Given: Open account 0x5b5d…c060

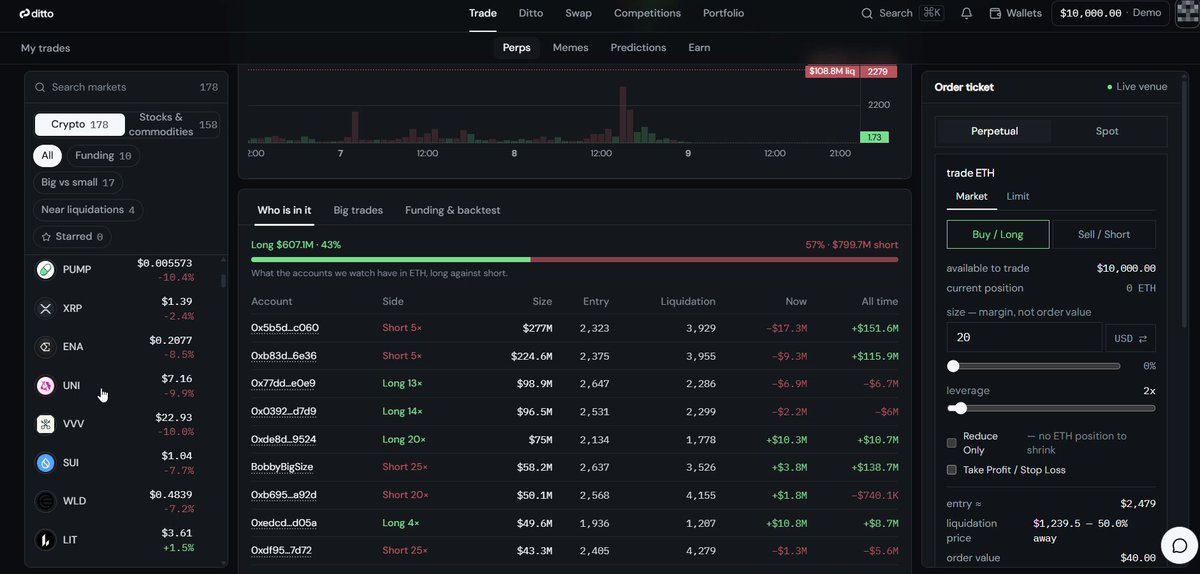Looking at the screenshot, I should [285, 328].
